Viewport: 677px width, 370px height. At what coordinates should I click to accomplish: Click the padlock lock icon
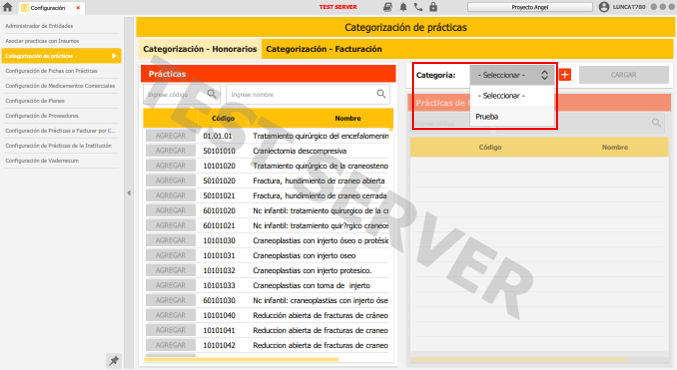[433, 7]
